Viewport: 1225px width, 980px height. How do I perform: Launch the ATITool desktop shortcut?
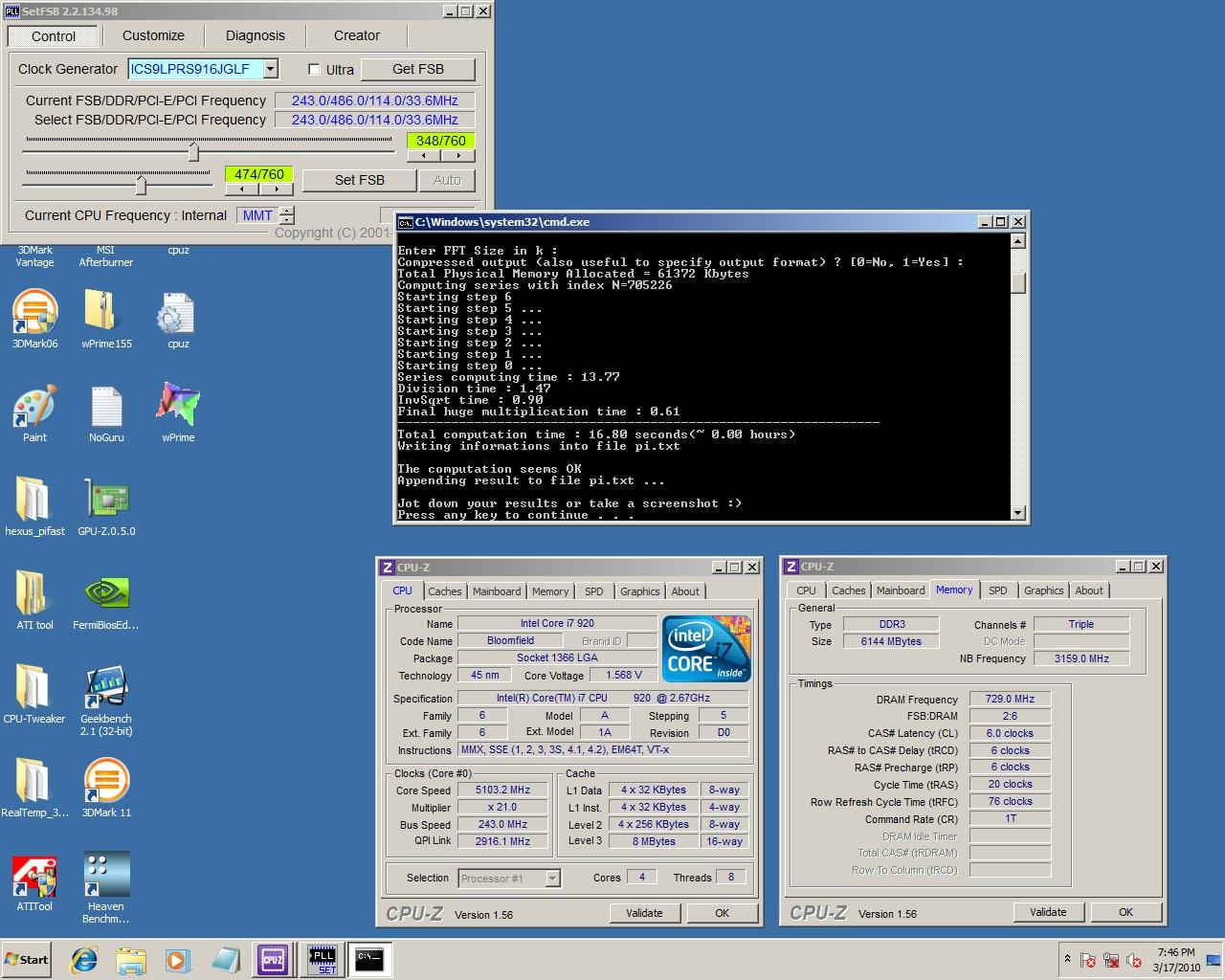(34, 882)
